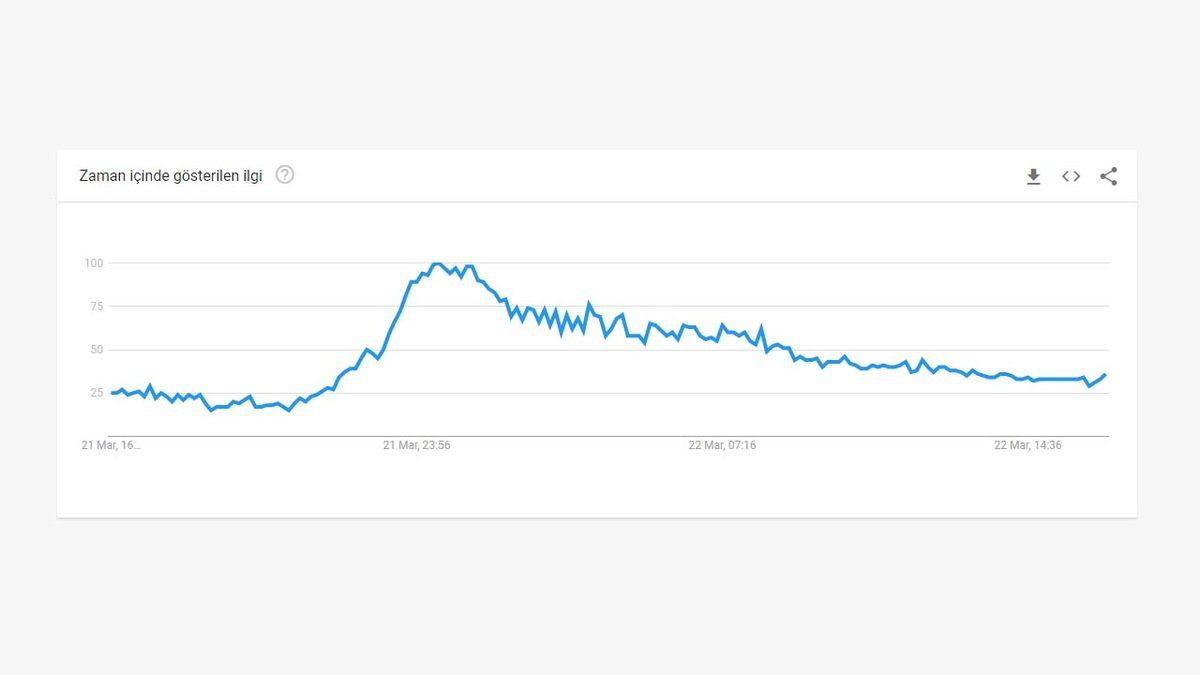Click the '22 Mar, 07:16' axis label

coord(722,446)
